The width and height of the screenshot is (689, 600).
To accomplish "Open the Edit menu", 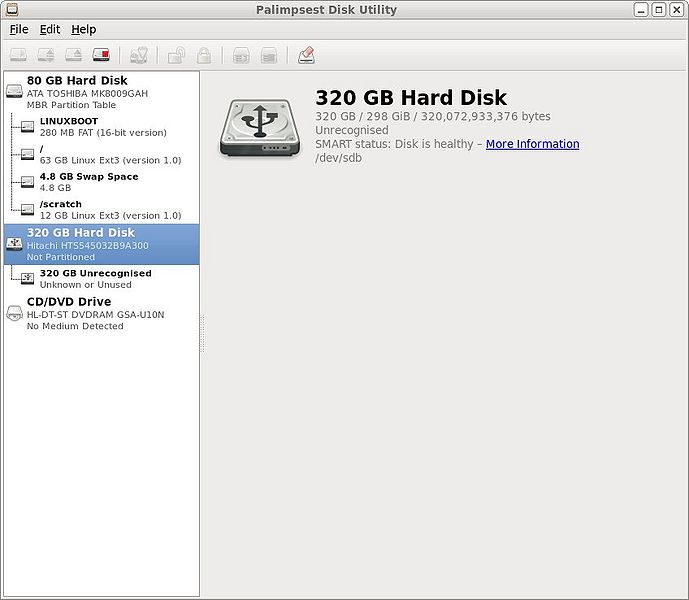I will [50, 30].
